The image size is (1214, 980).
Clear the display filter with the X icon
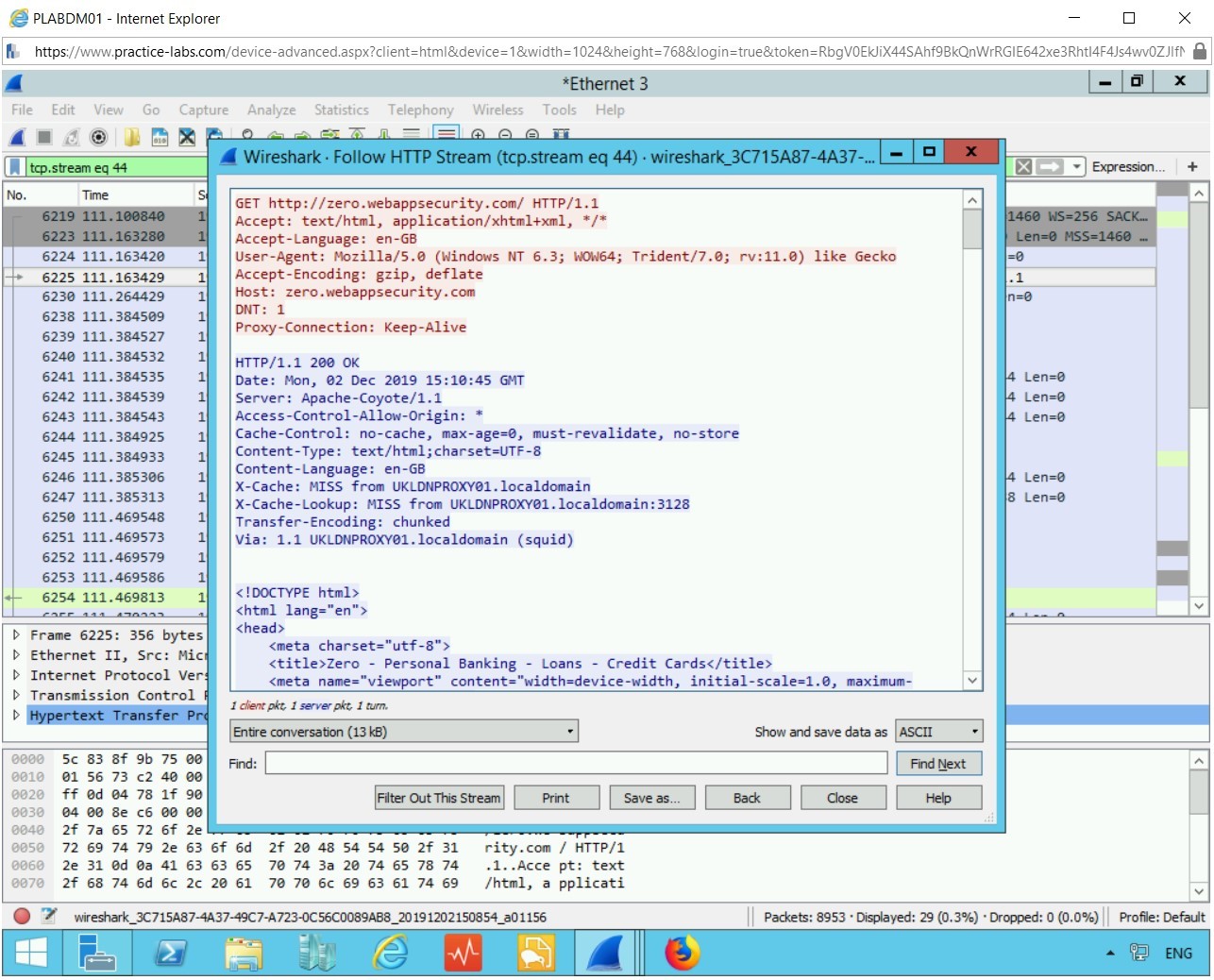pos(1023,167)
